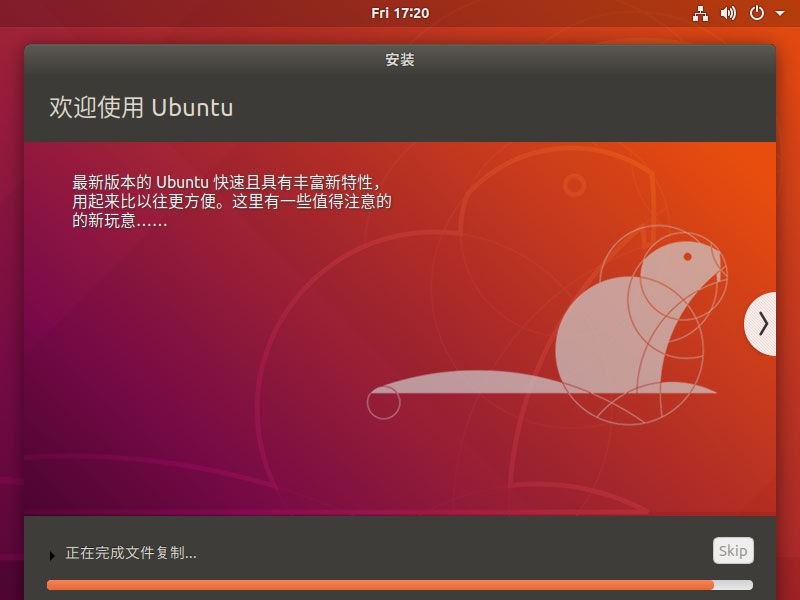Screen dimensions: 800x600
Task: Click the Ubuntu beaver mascot illustration
Action: tap(620, 320)
